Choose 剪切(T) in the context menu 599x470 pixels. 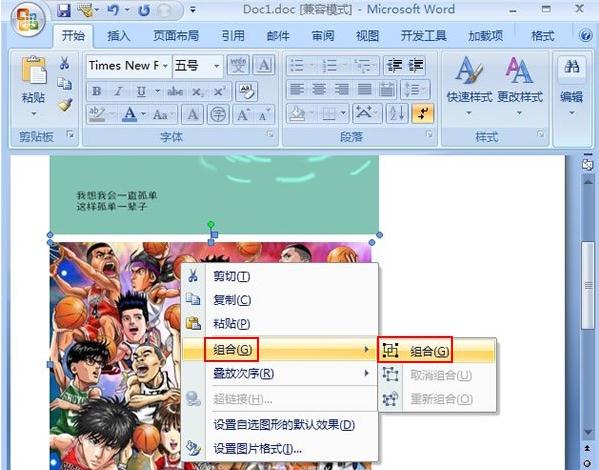(x=280, y=276)
